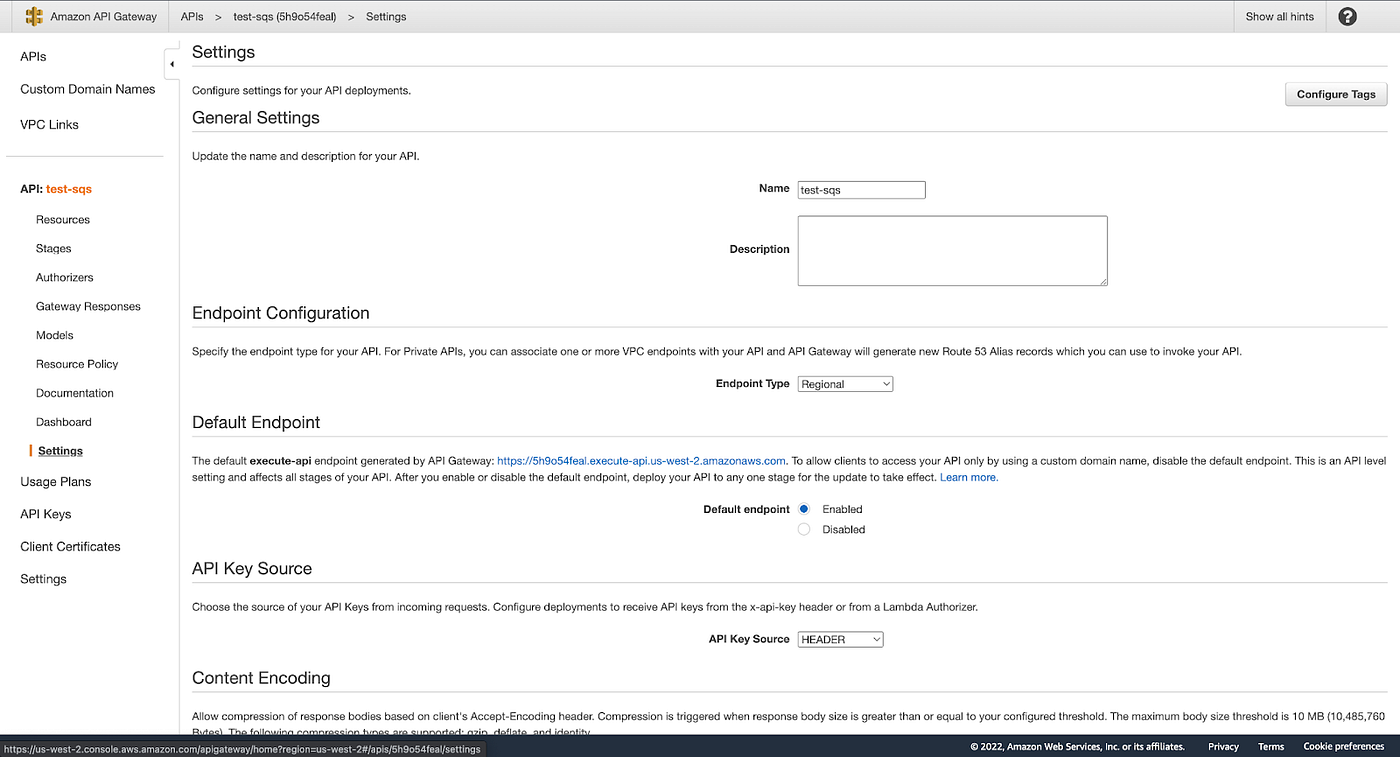This screenshot has width=1400, height=757.
Task: Click the Configure Tags button
Action: pyautogui.click(x=1336, y=94)
